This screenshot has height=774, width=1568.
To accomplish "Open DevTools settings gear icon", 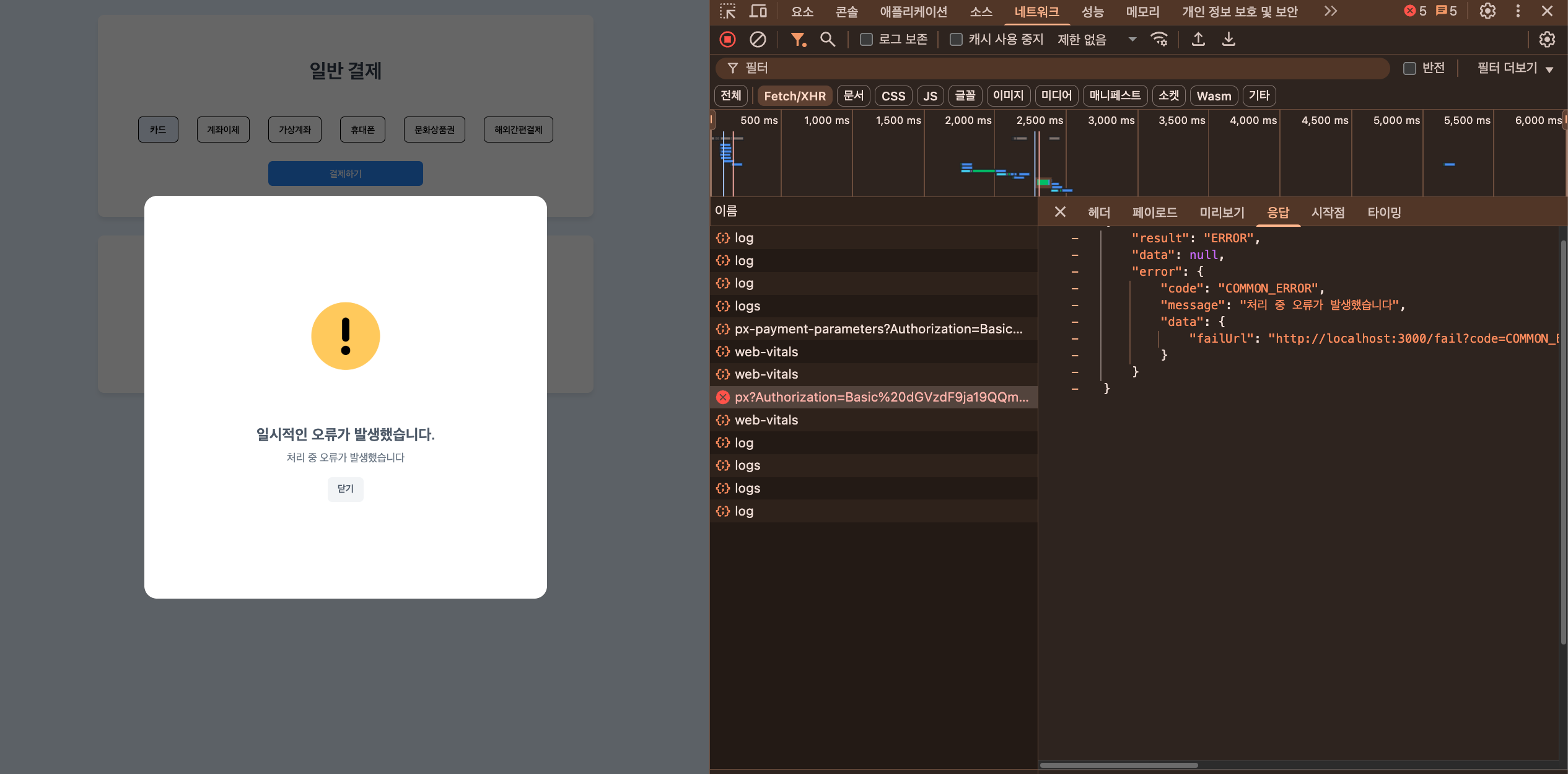I will click(1487, 11).
